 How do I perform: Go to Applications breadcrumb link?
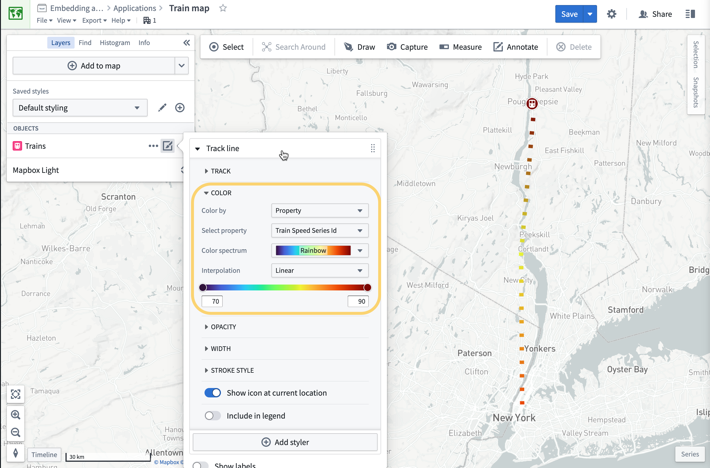click(134, 8)
